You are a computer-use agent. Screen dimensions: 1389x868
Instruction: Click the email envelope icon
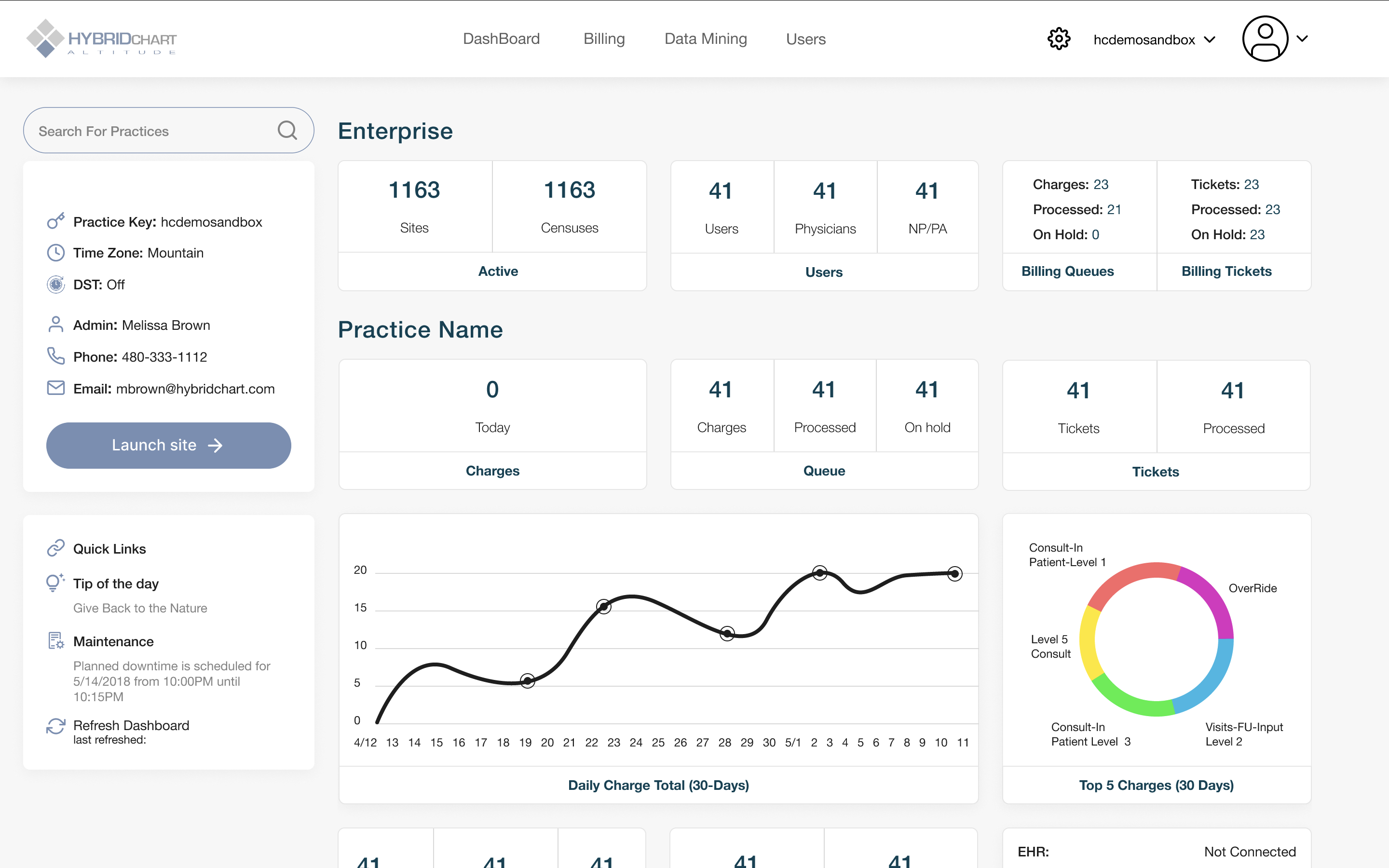tap(55, 388)
